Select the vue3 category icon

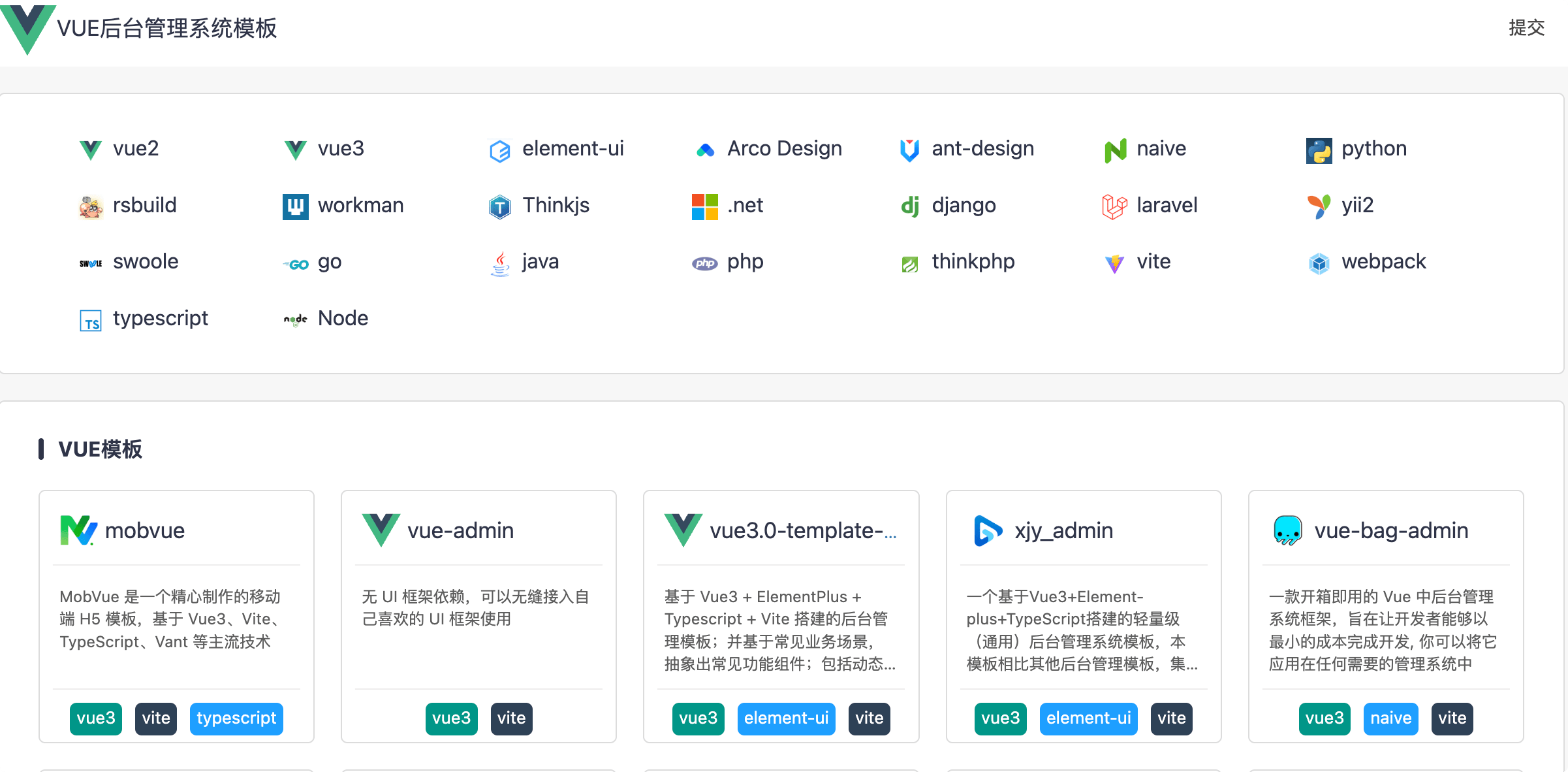296,150
